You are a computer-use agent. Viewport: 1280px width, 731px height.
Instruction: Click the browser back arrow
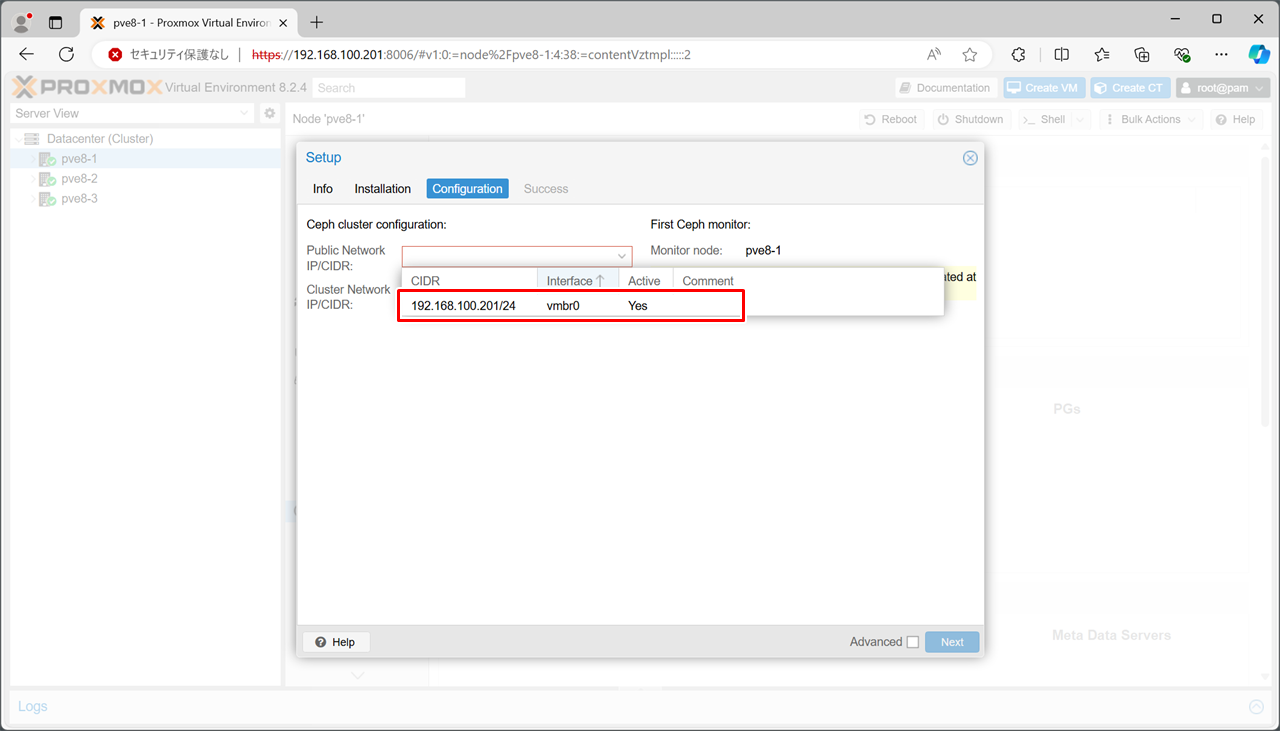[27, 55]
